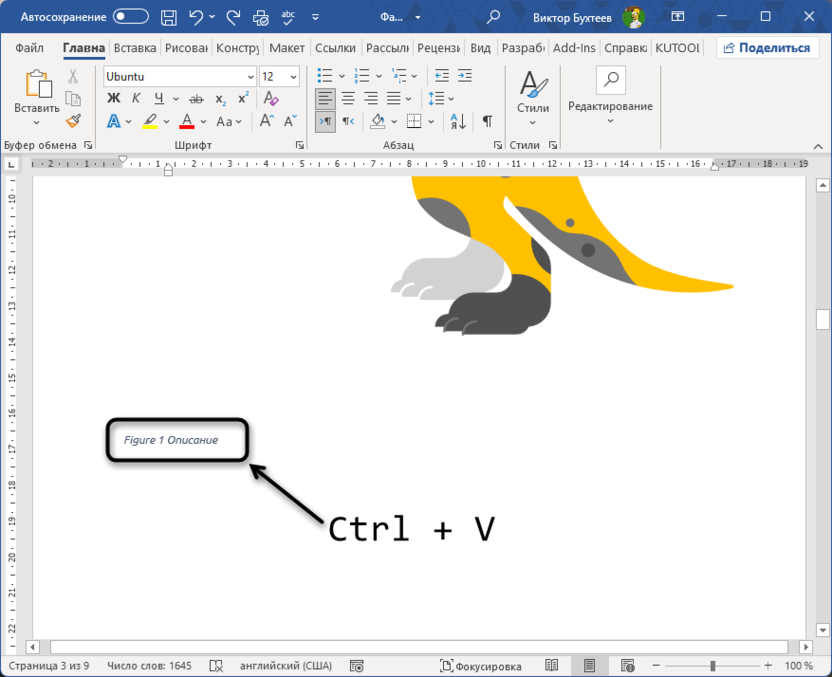Viewport: 832px width, 677px height.
Task: Open the Сортировка (sort) icon in Абзац group
Action: click(x=457, y=121)
